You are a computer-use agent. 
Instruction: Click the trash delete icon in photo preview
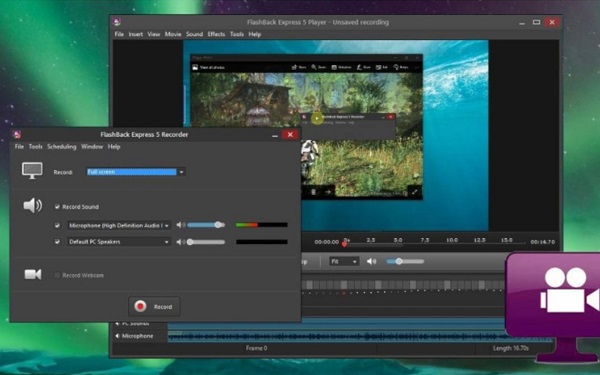(313, 192)
